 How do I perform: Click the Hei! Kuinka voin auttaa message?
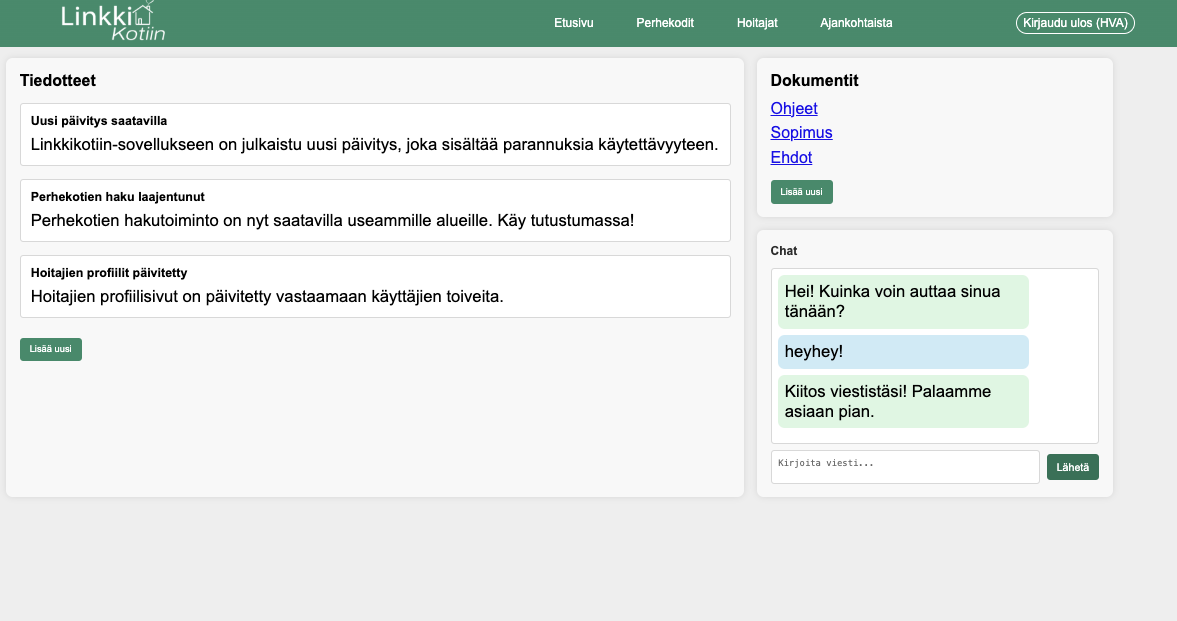tap(903, 302)
